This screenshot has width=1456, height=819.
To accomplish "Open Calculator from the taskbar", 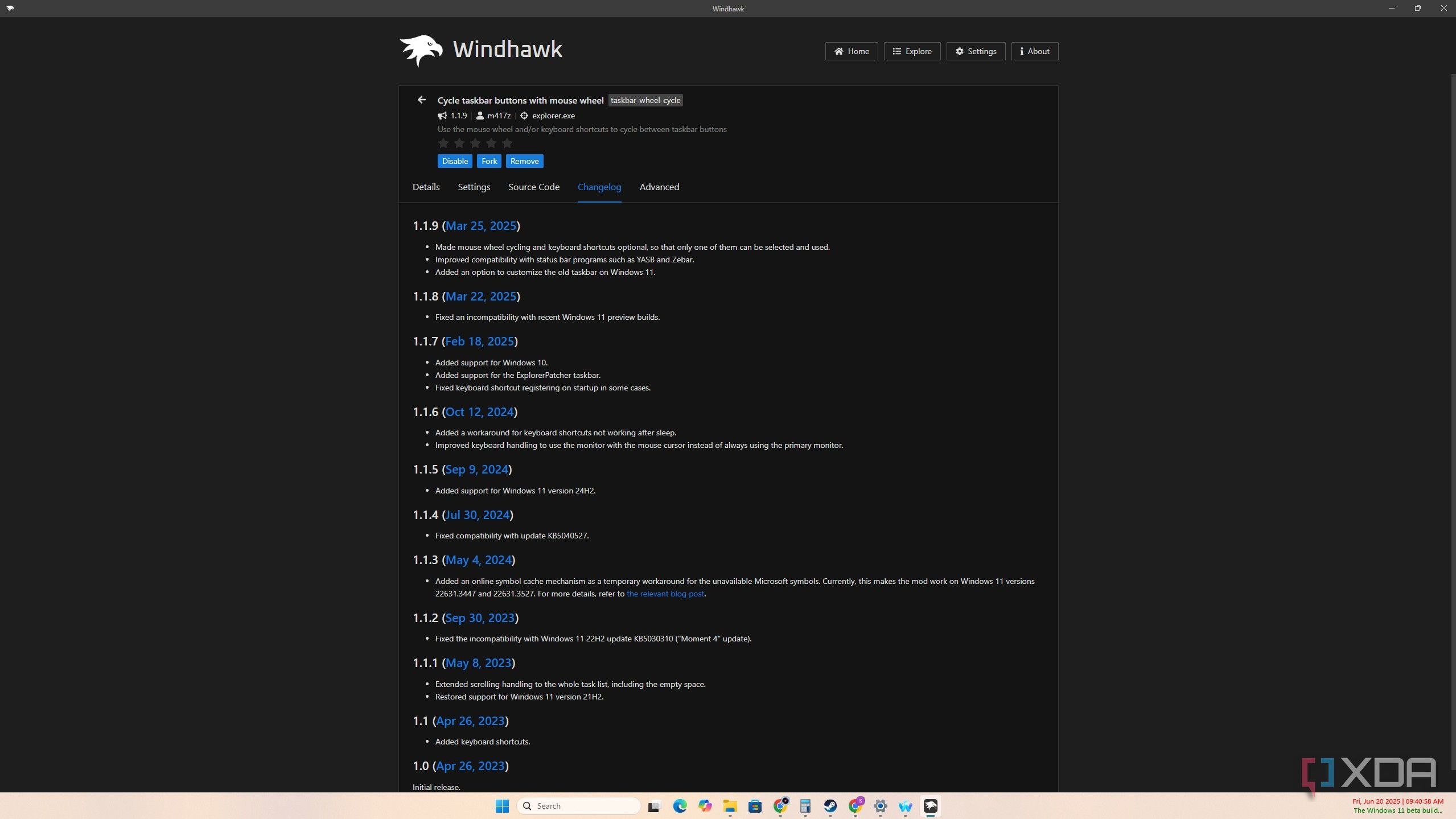I will (x=805, y=806).
